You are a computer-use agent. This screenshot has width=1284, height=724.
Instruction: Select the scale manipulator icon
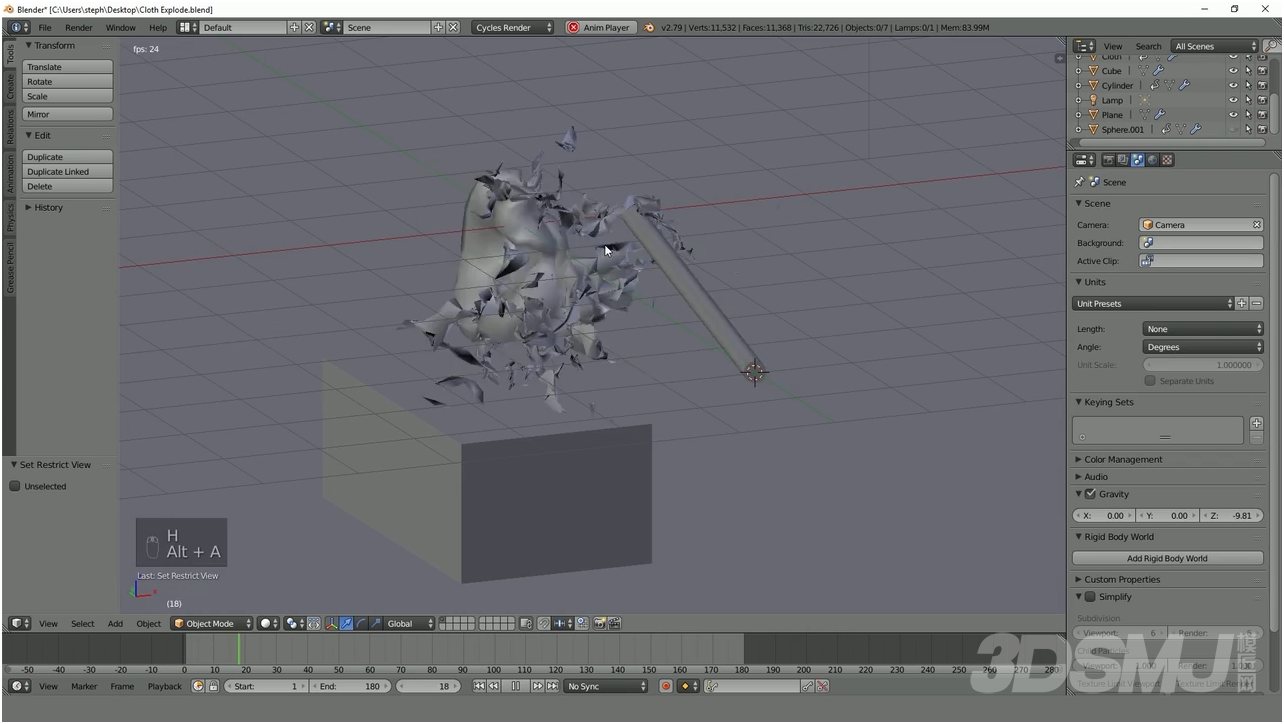click(377, 623)
